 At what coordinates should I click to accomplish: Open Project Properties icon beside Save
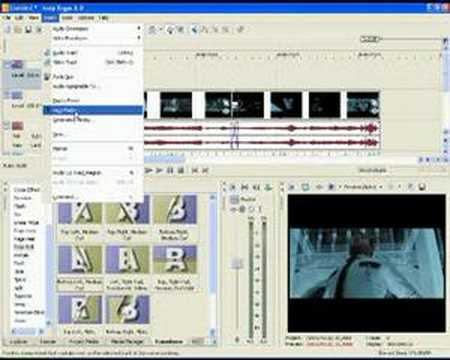pos(39,29)
